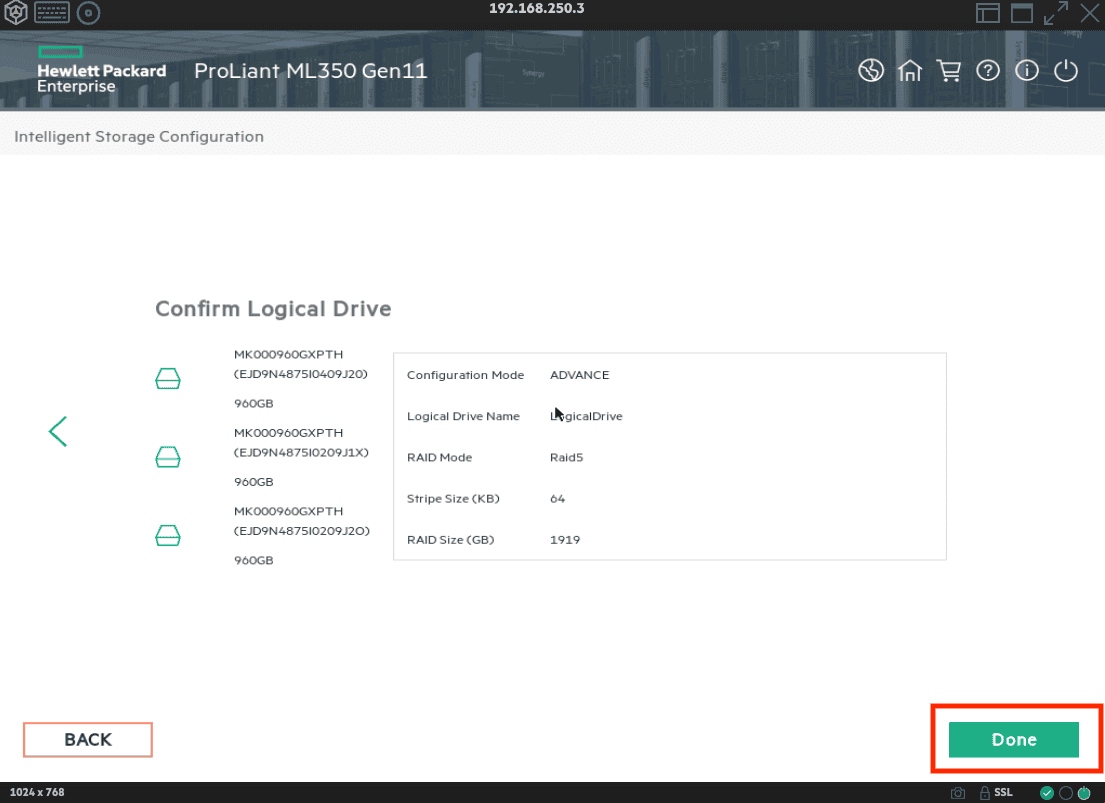The width and height of the screenshot is (1105, 803).
Task: Toggle full screen with the diagonal arrows icon
Action: 1055,13
